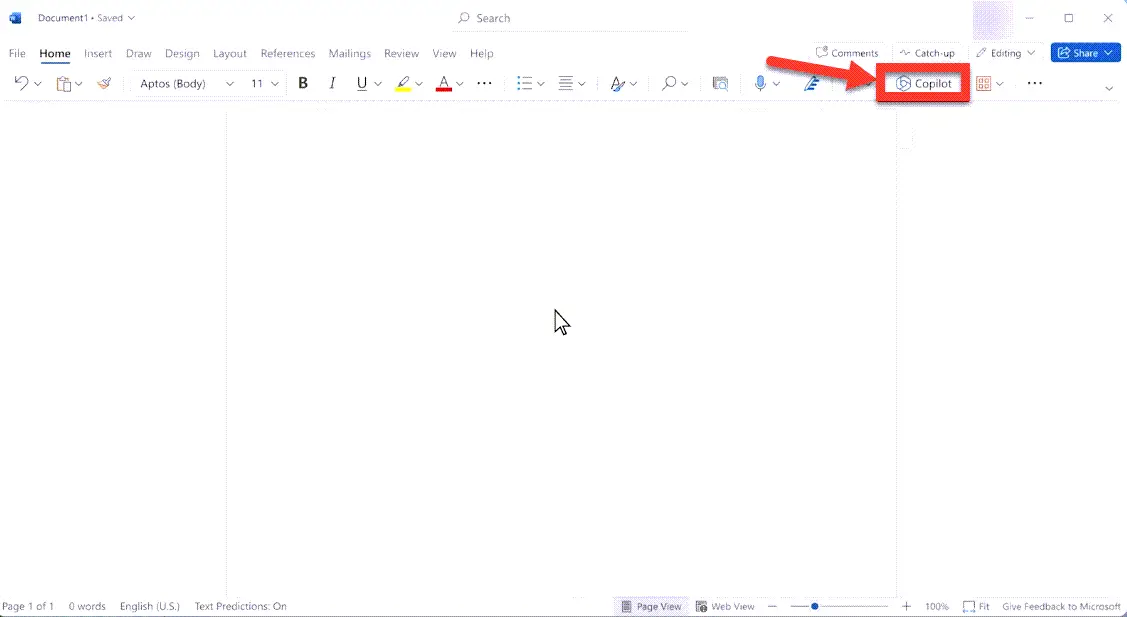This screenshot has width=1127, height=617.
Task: Switch to the Design tab
Action: tap(182, 53)
